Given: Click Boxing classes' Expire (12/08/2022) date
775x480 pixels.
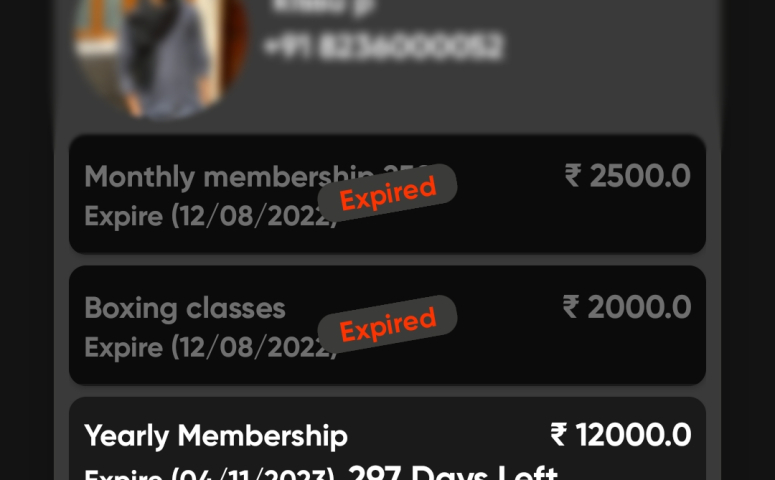Looking at the screenshot, I should point(211,348).
